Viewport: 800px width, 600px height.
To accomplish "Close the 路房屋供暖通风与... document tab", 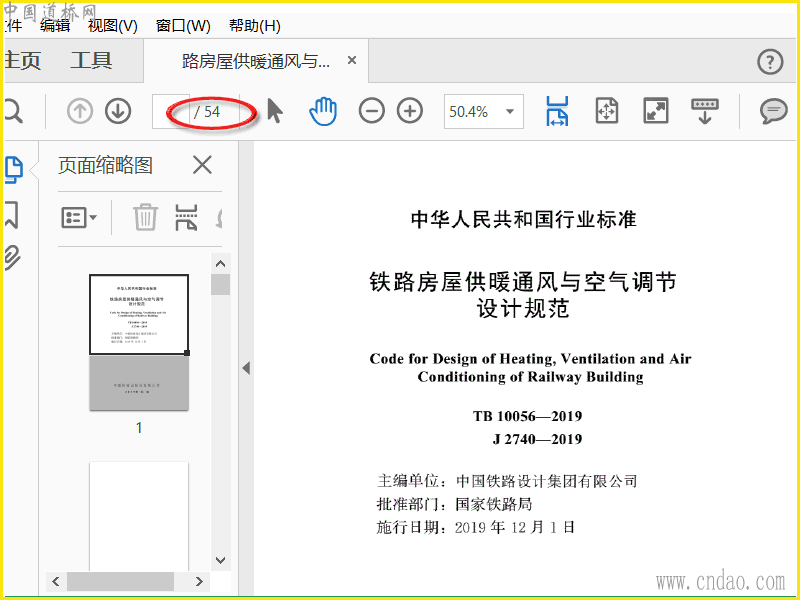I will click(x=352, y=60).
